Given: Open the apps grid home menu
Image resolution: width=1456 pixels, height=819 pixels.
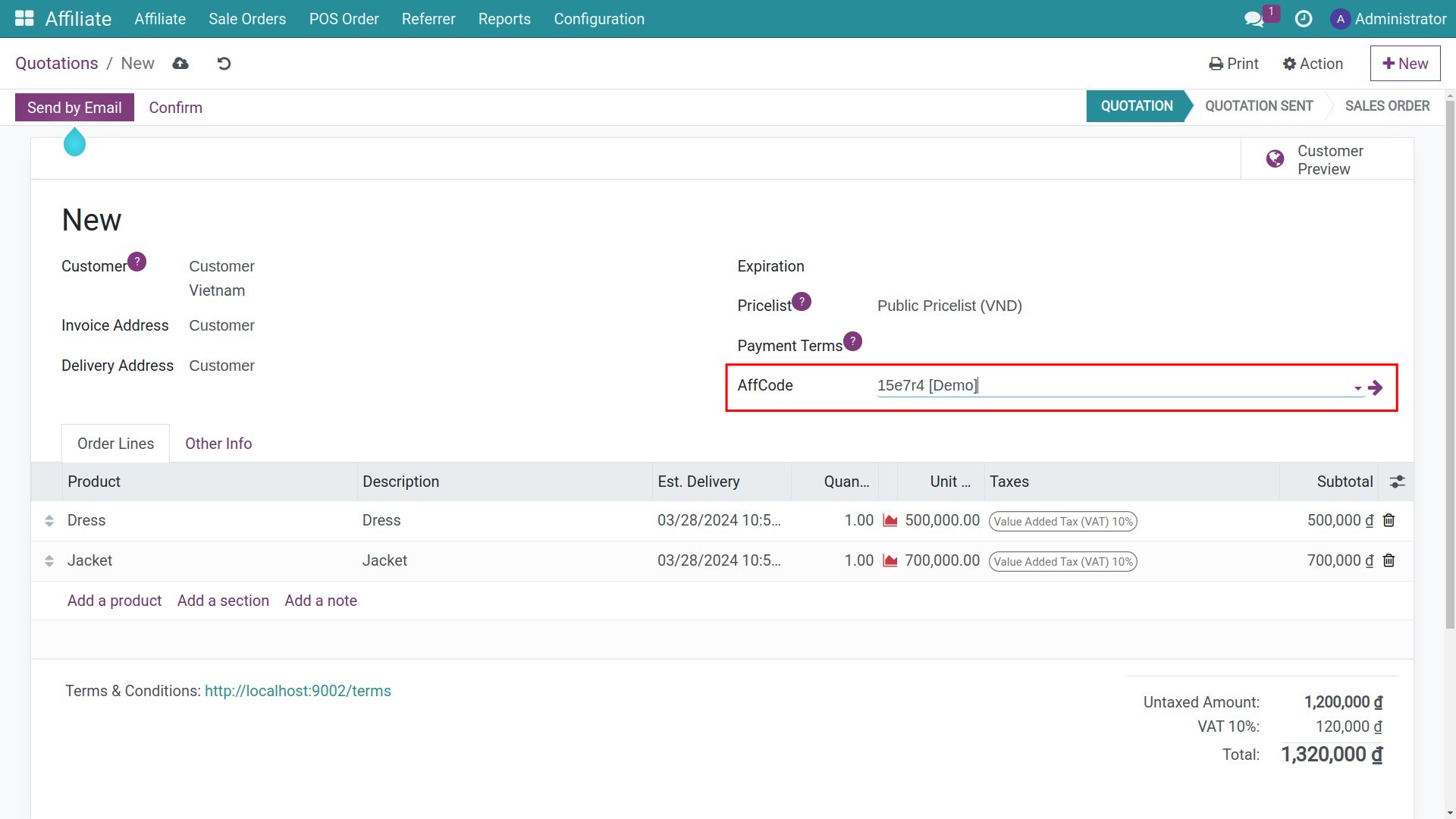Looking at the screenshot, I should 24,18.
